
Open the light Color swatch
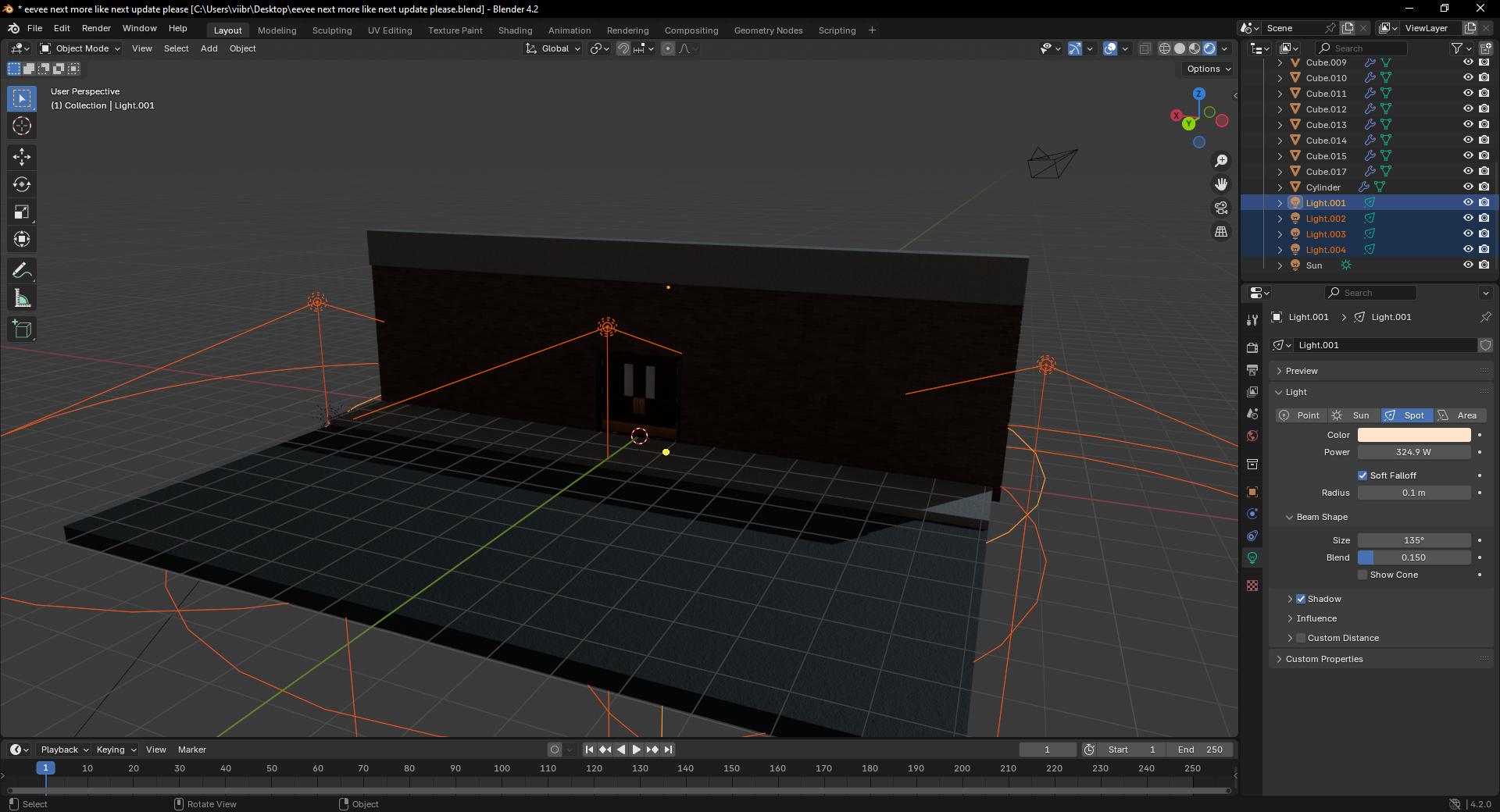[x=1413, y=435]
